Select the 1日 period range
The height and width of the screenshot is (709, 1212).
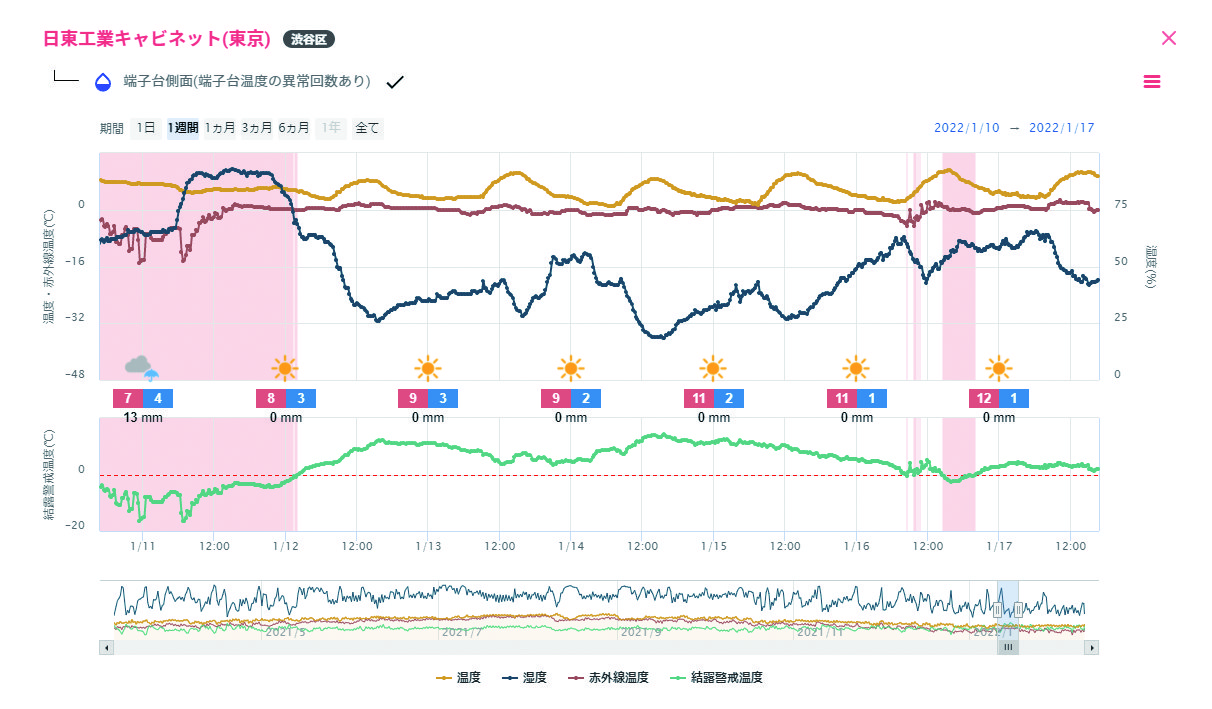146,128
